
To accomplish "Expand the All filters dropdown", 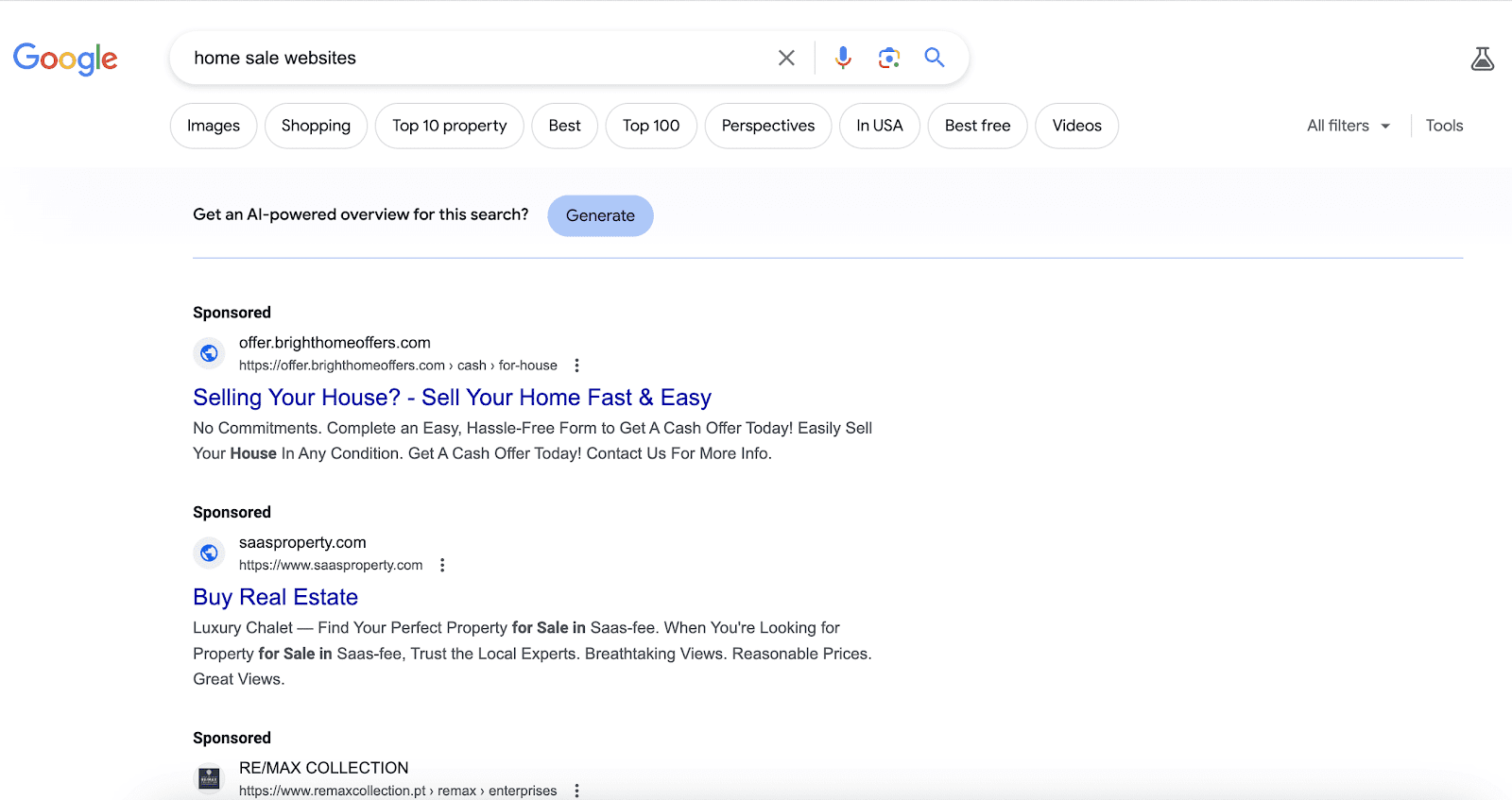I will (x=1349, y=126).
